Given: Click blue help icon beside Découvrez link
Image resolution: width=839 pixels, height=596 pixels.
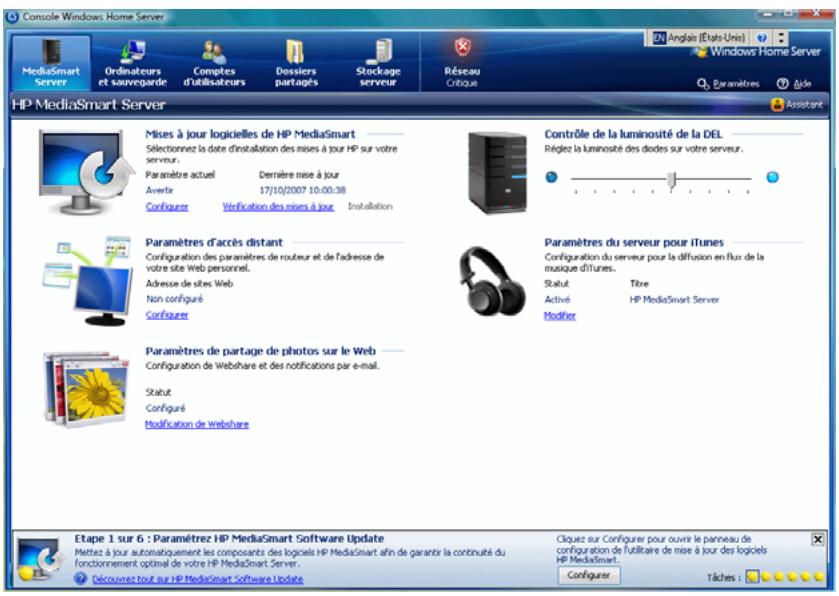Looking at the screenshot, I should pos(80,578).
